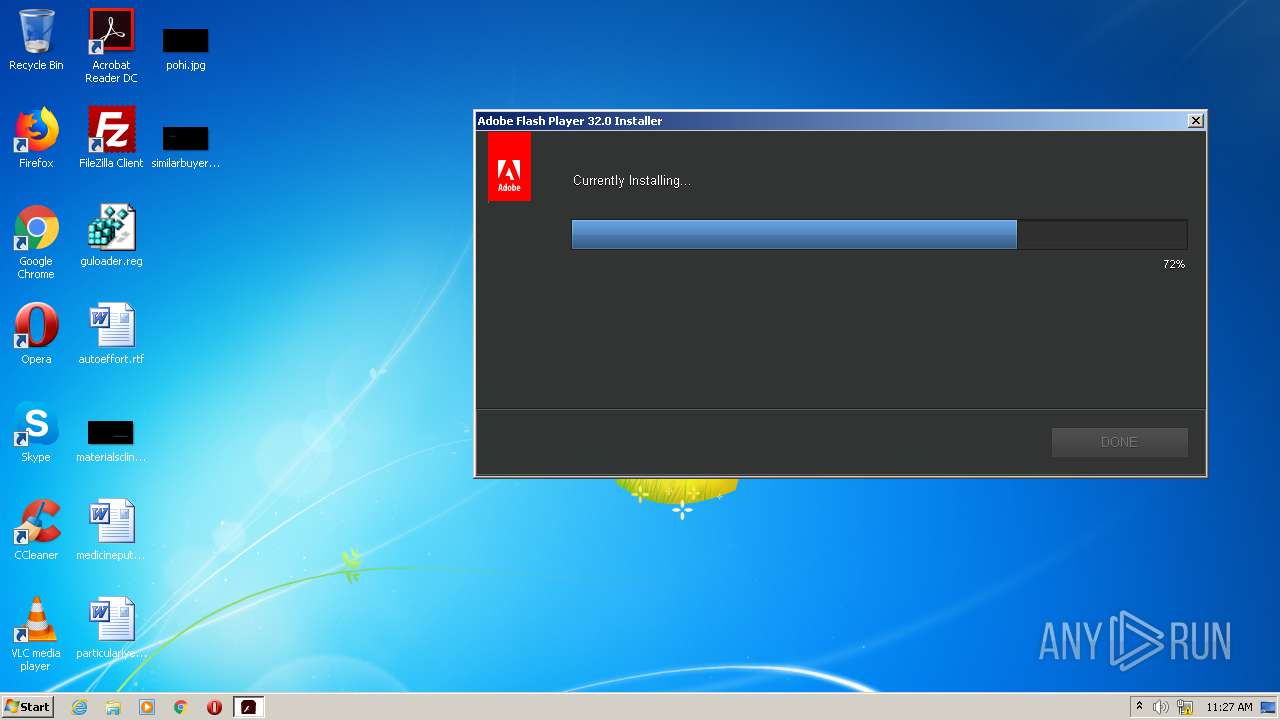The height and width of the screenshot is (720, 1280).
Task: Select the Opera desktop shortcut
Action: click(x=36, y=334)
